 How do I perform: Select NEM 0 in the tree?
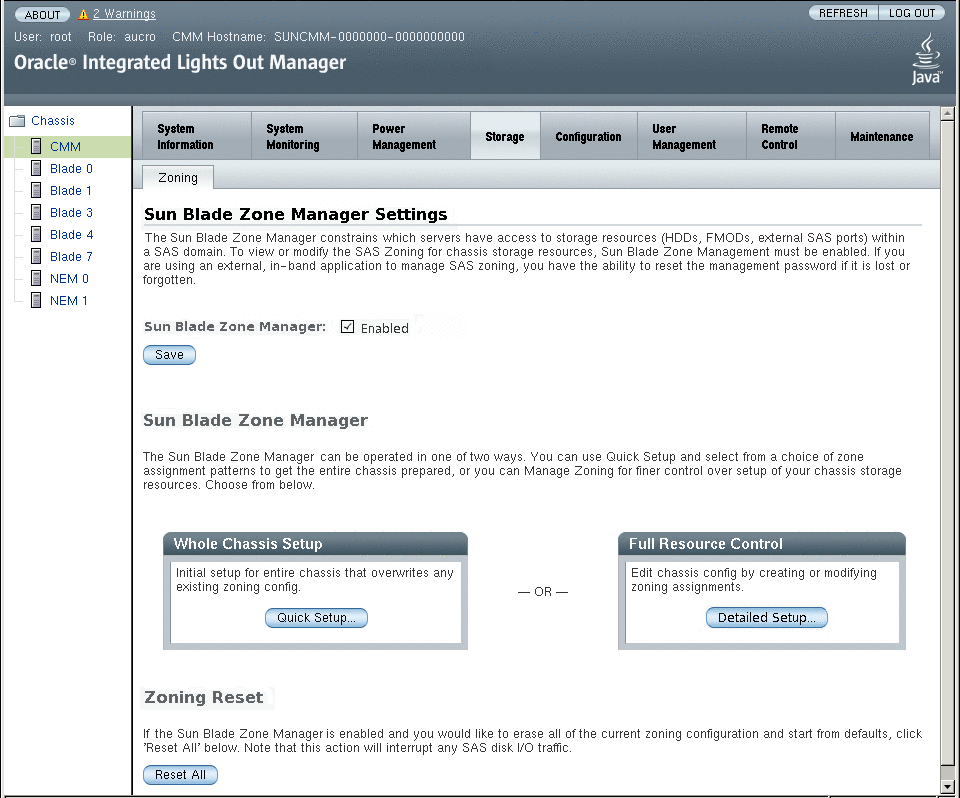[69, 279]
